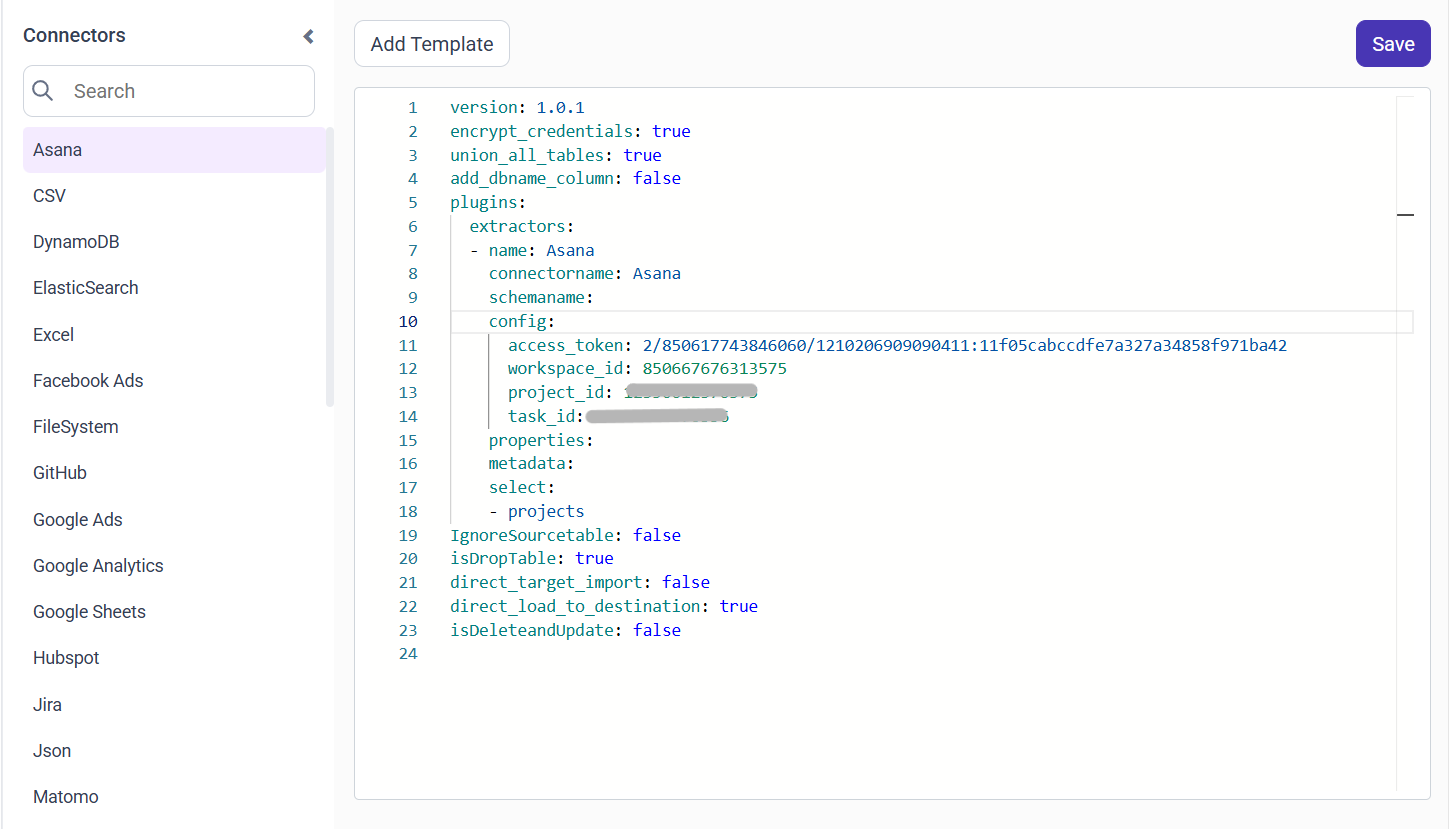Viewport: 1449px width, 829px height.
Task: Open the Google Analytics connector
Action: coord(98,565)
